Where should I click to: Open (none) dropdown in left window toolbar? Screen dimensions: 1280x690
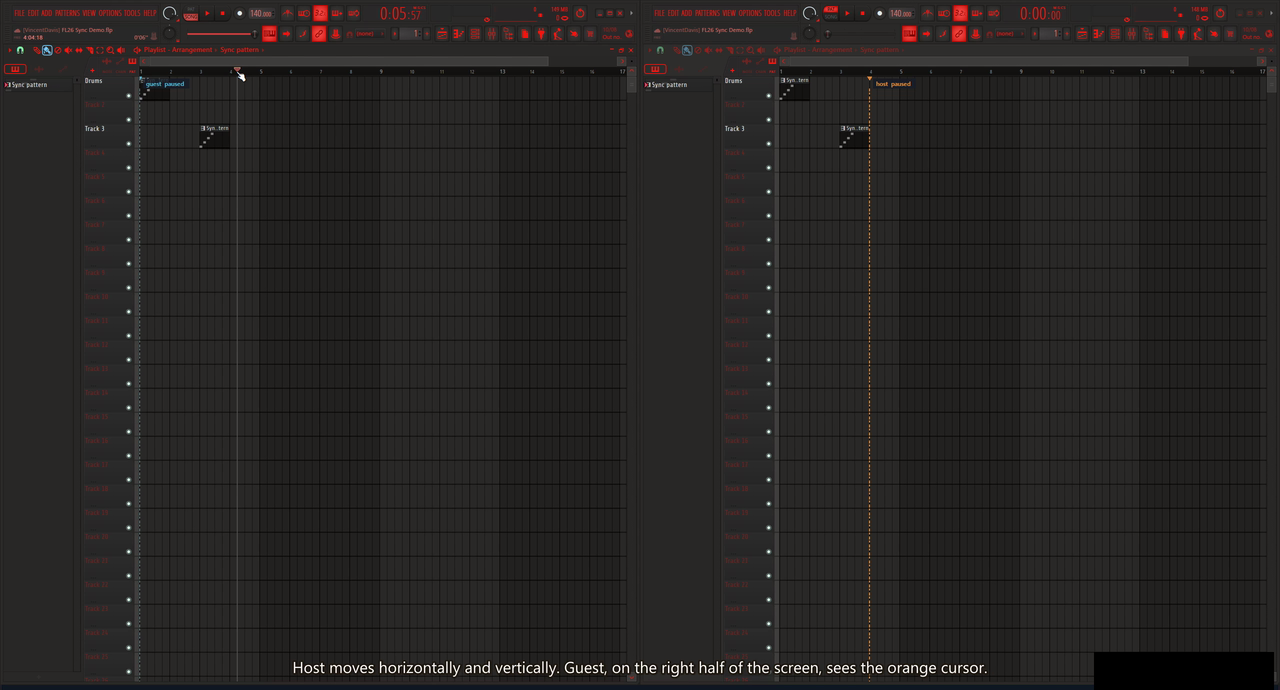[x=368, y=34]
